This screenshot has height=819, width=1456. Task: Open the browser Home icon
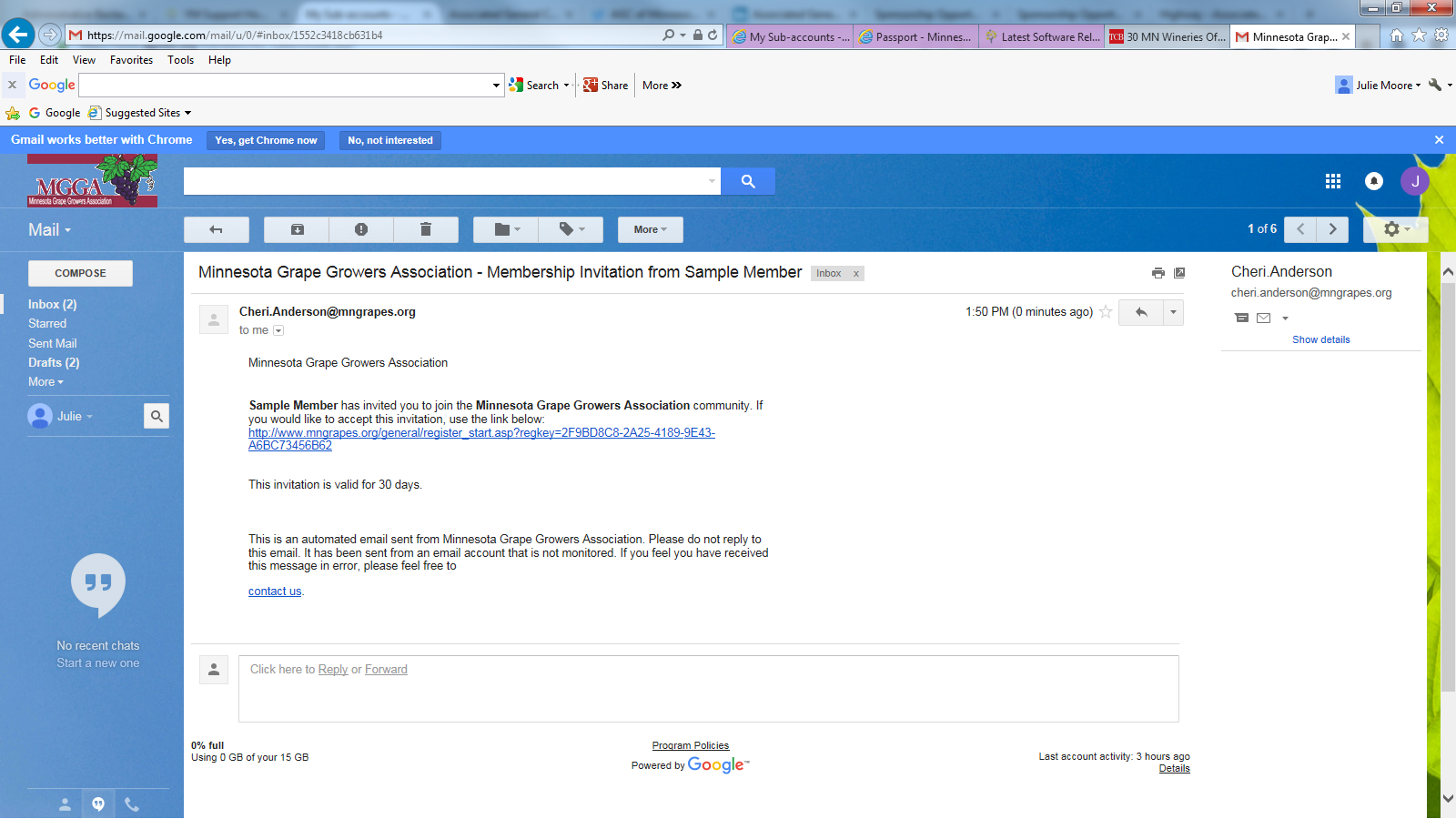(1396, 35)
